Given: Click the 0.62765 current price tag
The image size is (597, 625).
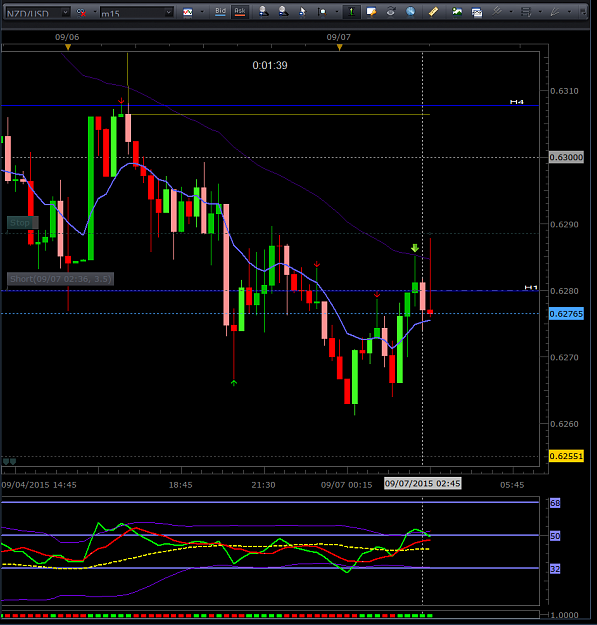Looking at the screenshot, I should point(566,314).
